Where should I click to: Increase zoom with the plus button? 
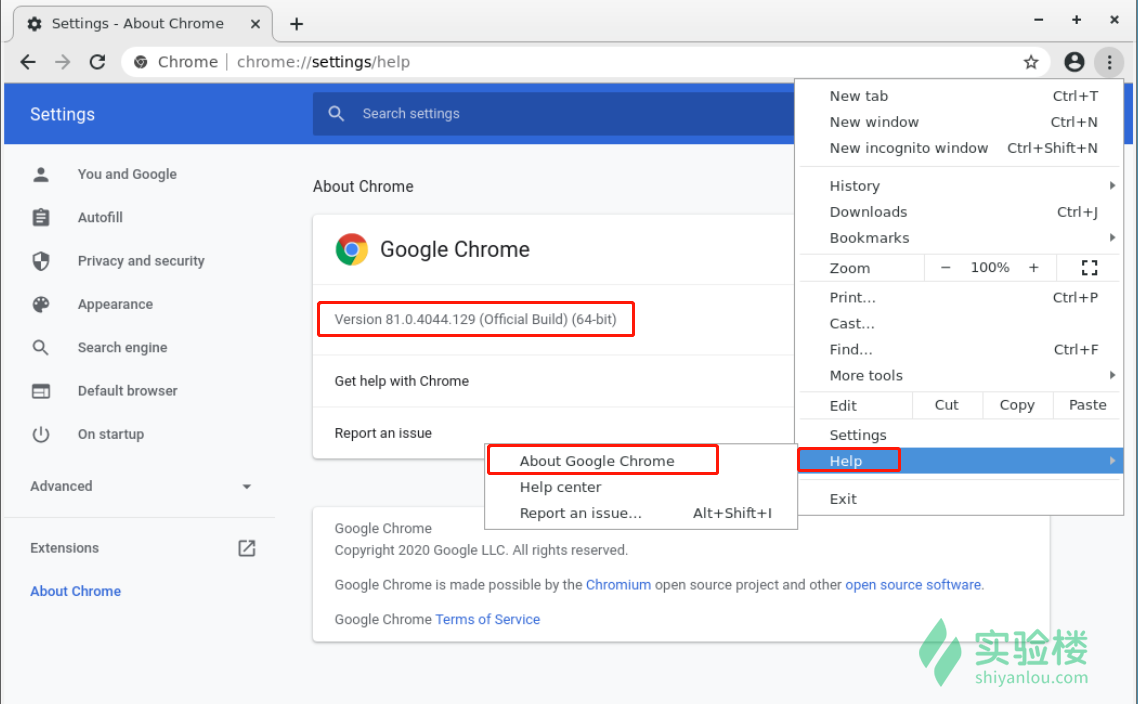1034,268
